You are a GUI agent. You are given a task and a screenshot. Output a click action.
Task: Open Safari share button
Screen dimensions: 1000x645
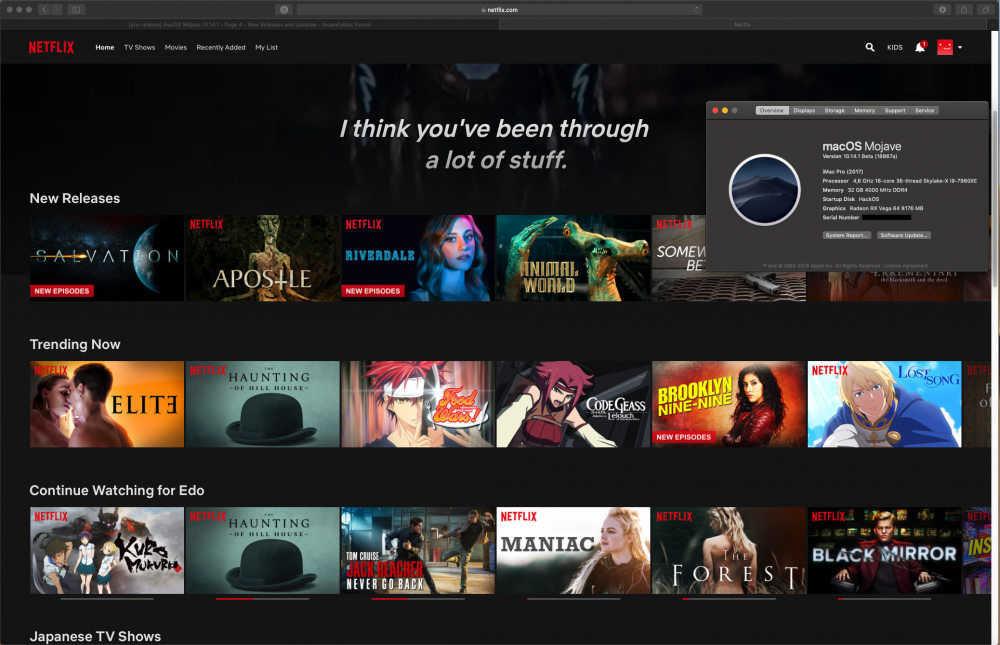pos(964,10)
